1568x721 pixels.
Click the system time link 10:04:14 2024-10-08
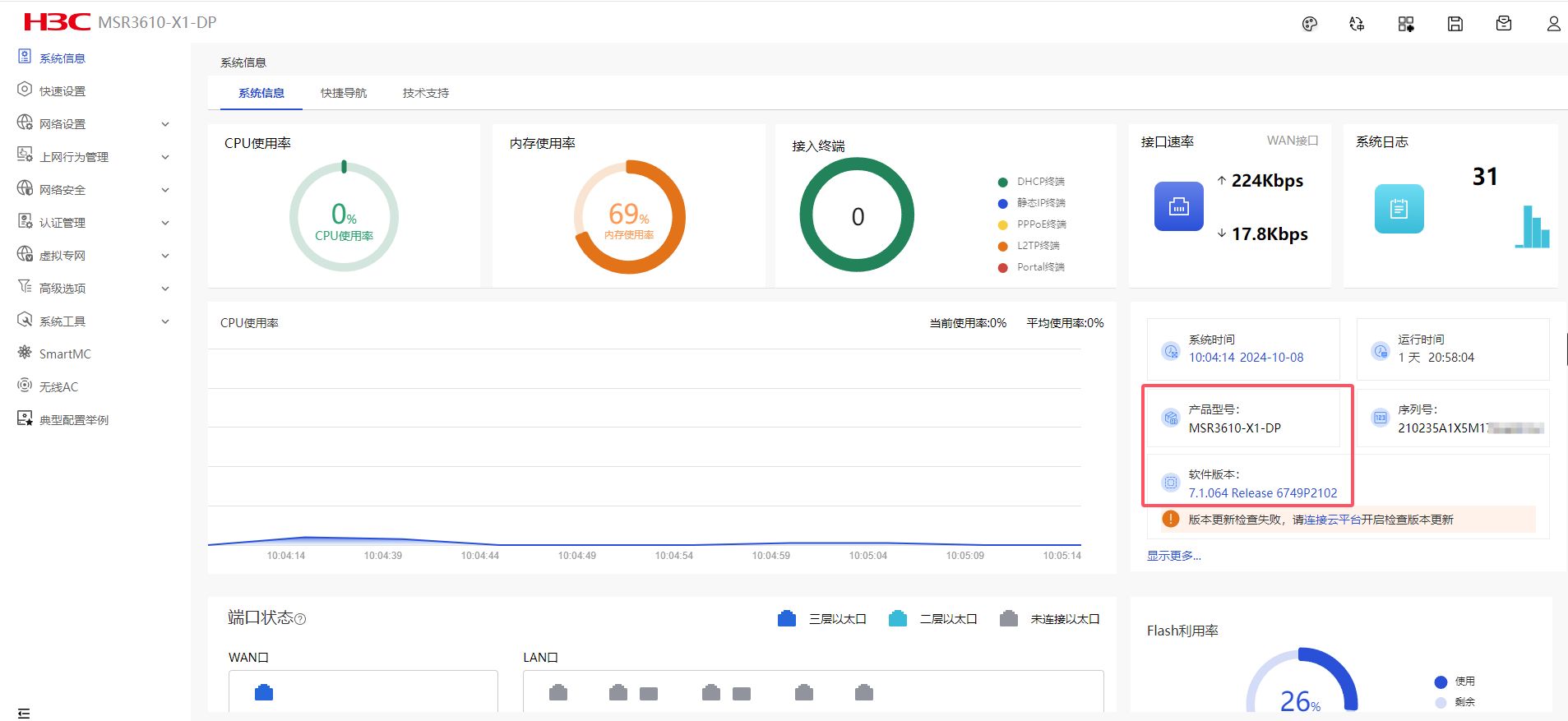pyautogui.click(x=1246, y=358)
